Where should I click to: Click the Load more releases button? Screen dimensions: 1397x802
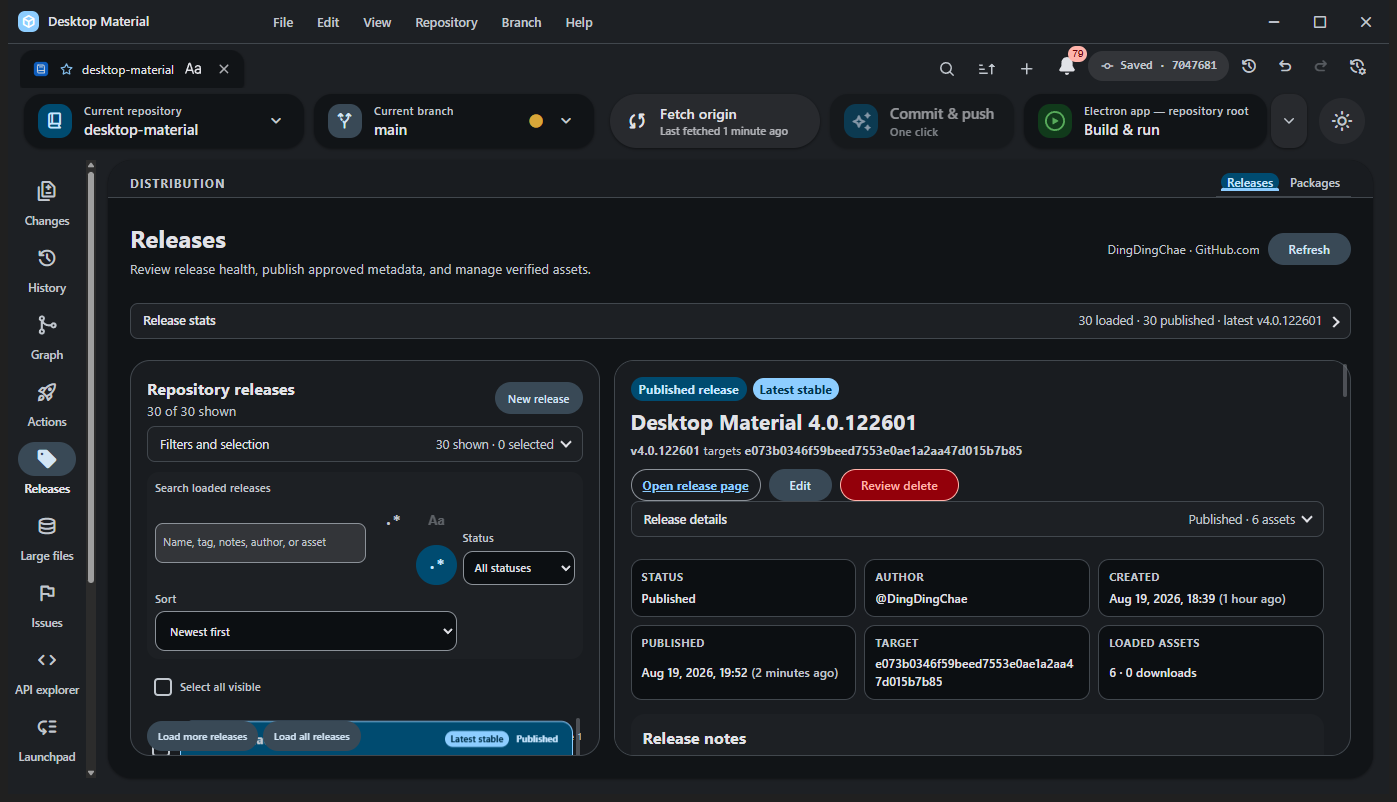[x=202, y=737]
